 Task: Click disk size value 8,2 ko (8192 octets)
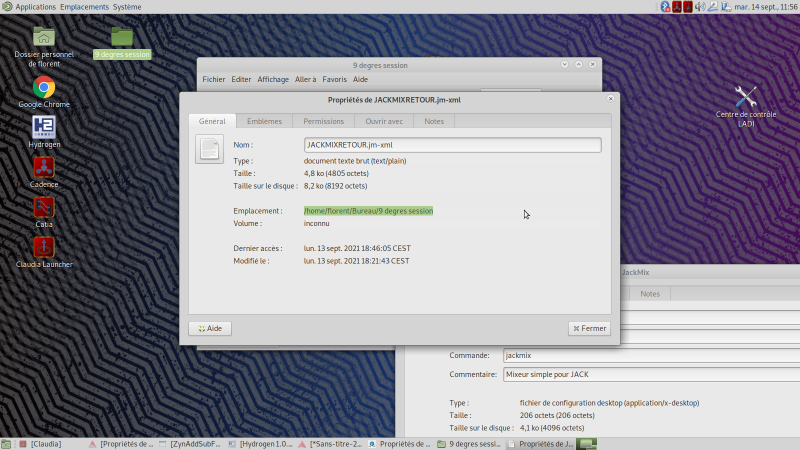(335, 186)
